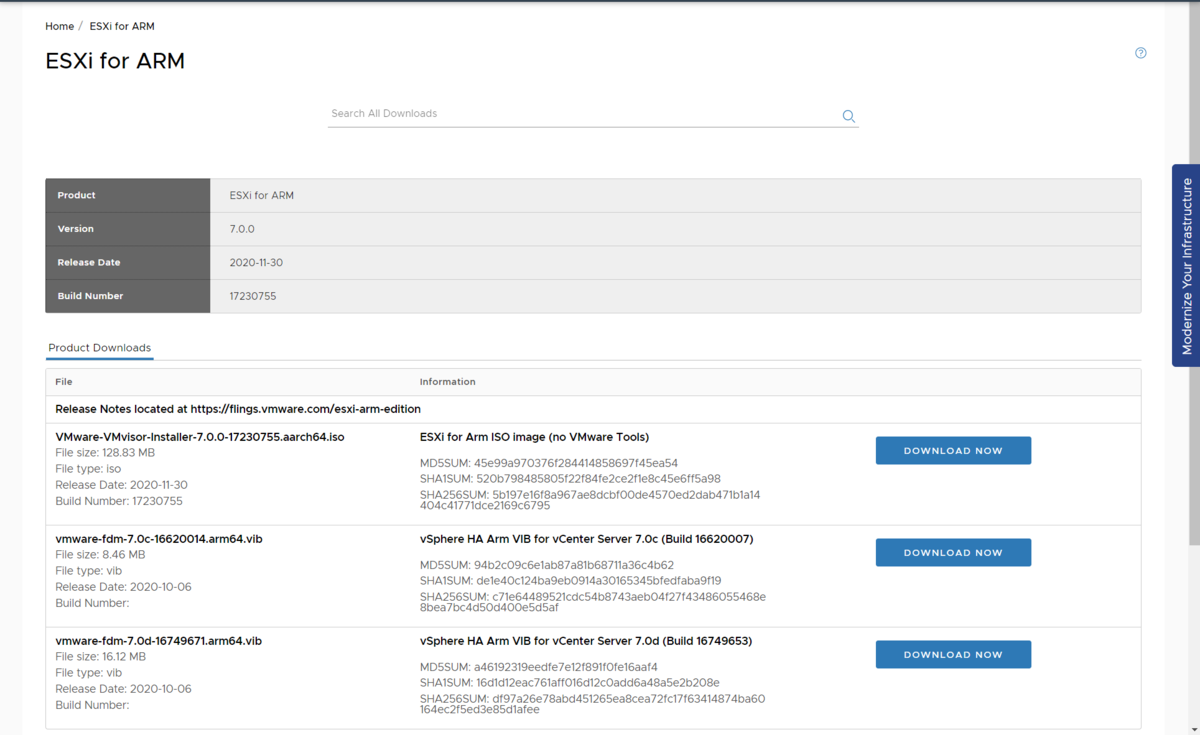Screen dimensions: 1200x735
Task: Click the ESXi for ARM page heading
Action: point(115,61)
